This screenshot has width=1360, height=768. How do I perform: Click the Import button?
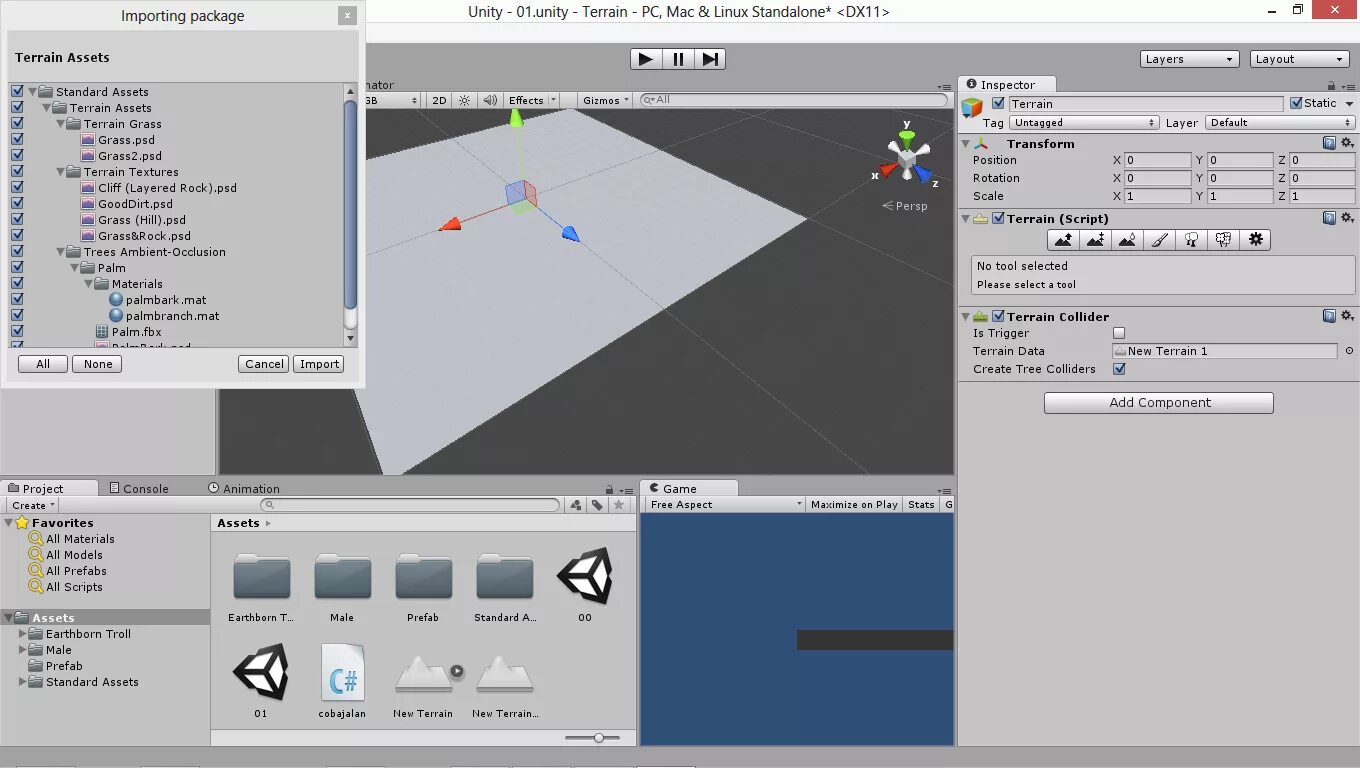(x=320, y=364)
